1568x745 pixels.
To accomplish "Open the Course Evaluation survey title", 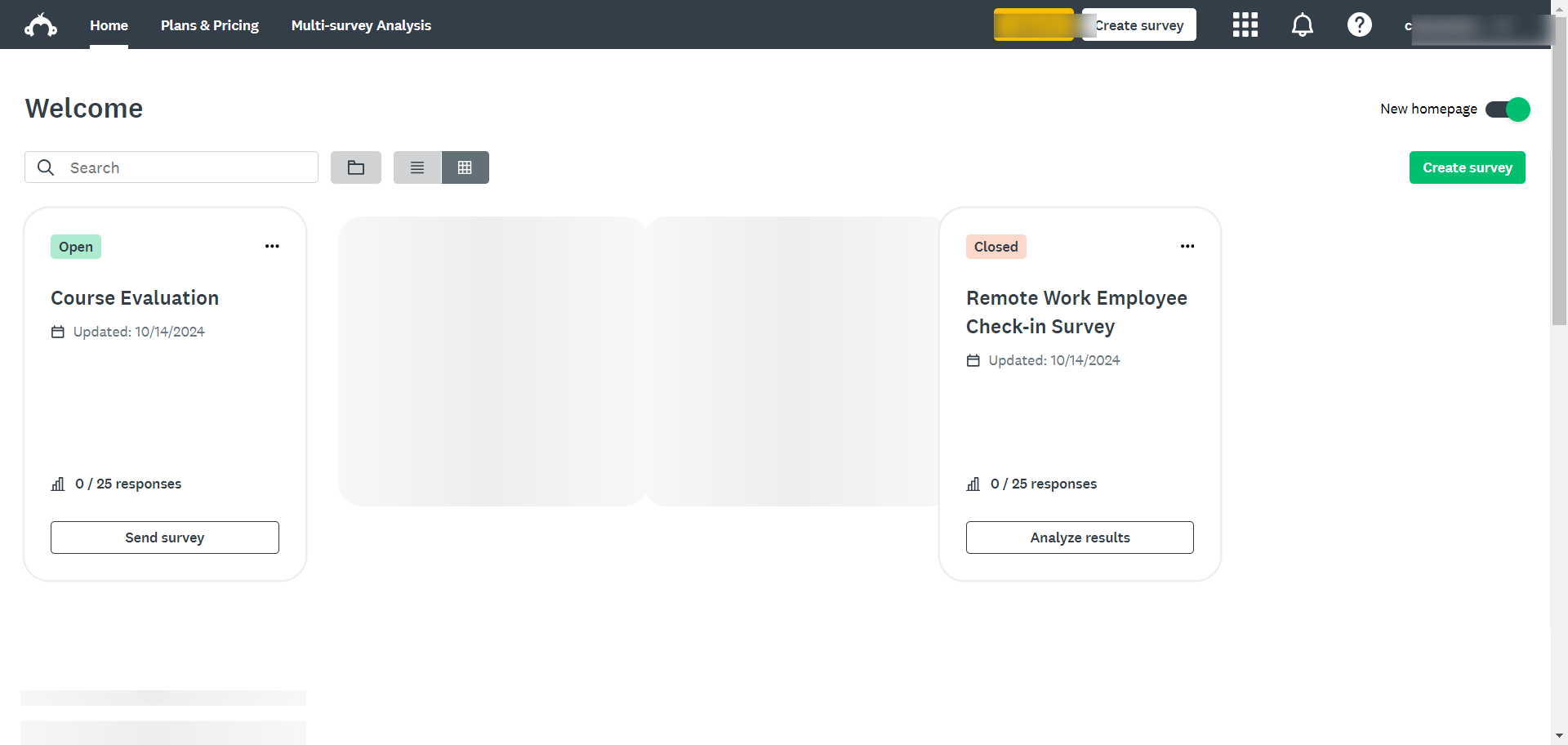I will tap(135, 298).
